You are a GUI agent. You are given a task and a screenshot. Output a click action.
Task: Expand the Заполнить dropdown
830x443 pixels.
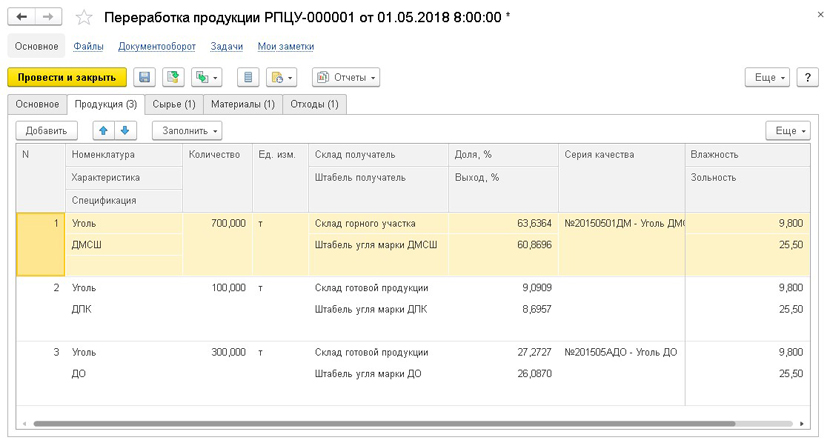pyautogui.click(x=187, y=131)
